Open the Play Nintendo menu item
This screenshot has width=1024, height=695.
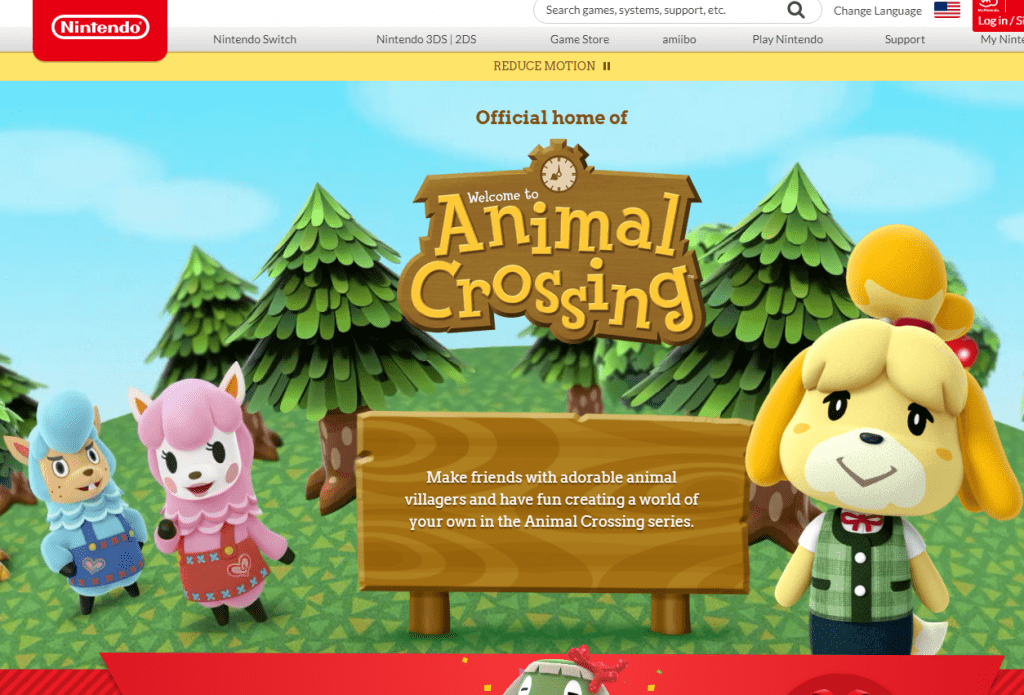[788, 39]
